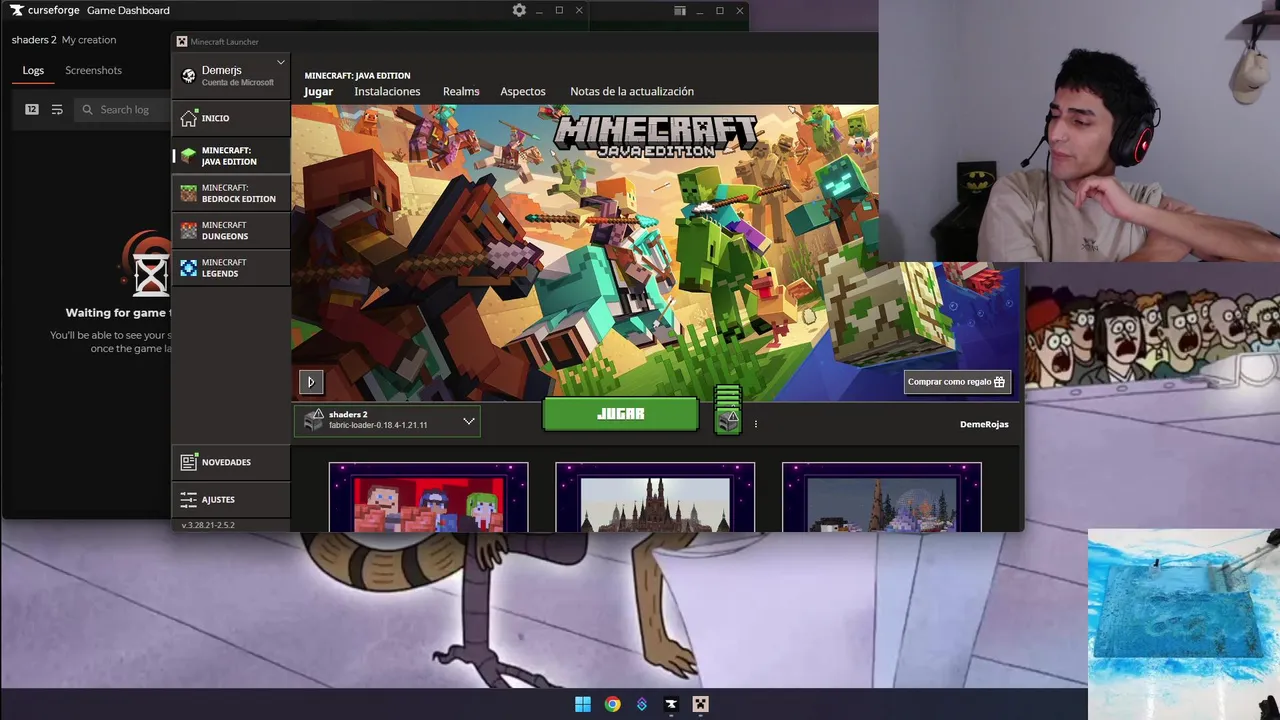Open Notas de la actualización tab
This screenshot has height=720, width=1280.
click(x=632, y=92)
